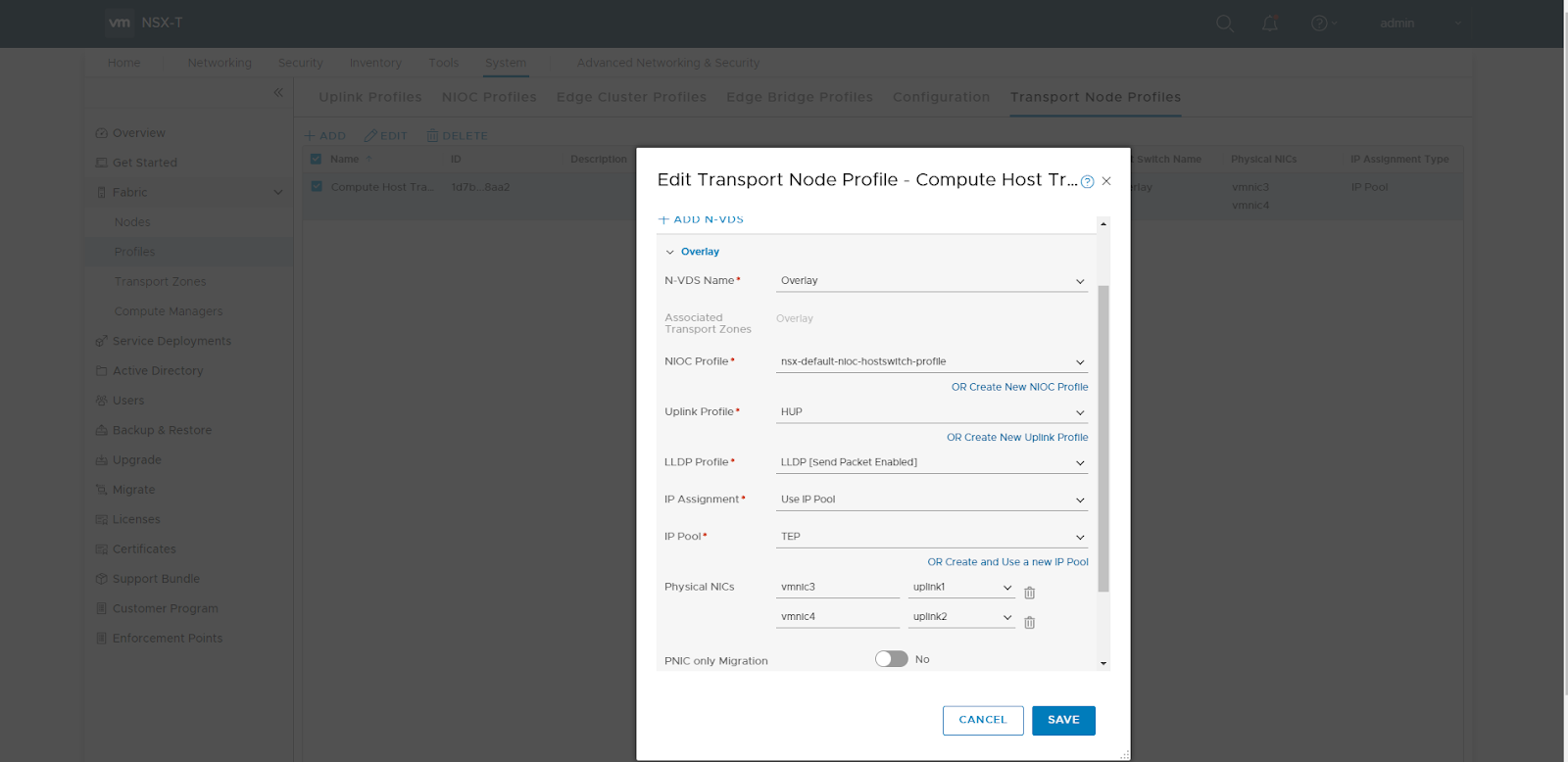Click the dialog vertical scrollbar thumb
This screenshot has width=1568, height=762.
[x=1103, y=439]
